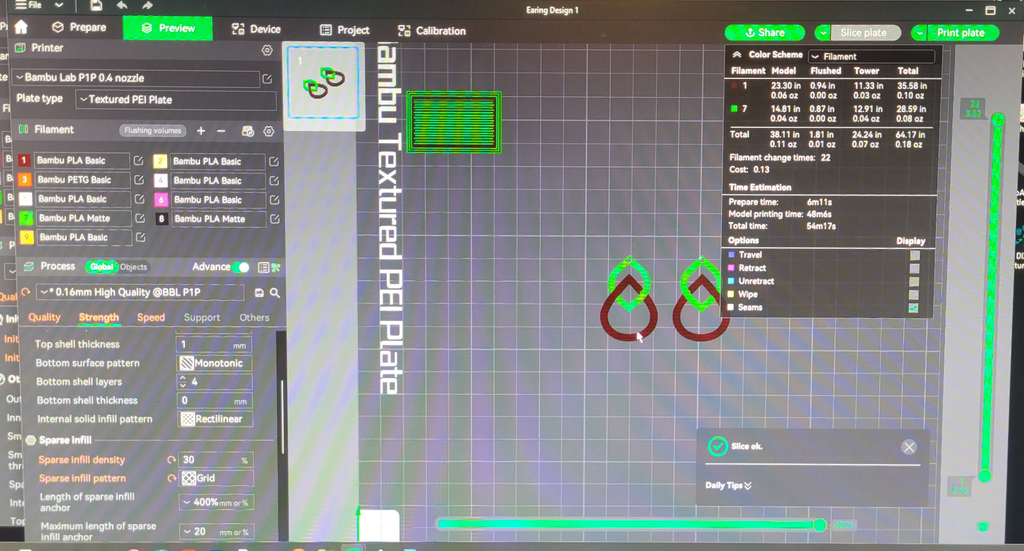Click the home icon
This screenshot has width=1024, height=551.
click(x=21, y=27)
